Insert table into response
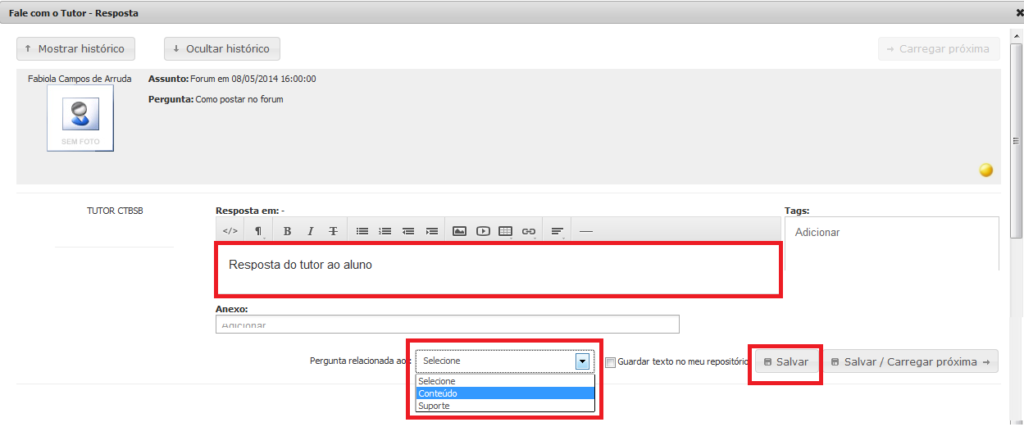Viewport: 1024px width, 436px height. tap(506, 231)
